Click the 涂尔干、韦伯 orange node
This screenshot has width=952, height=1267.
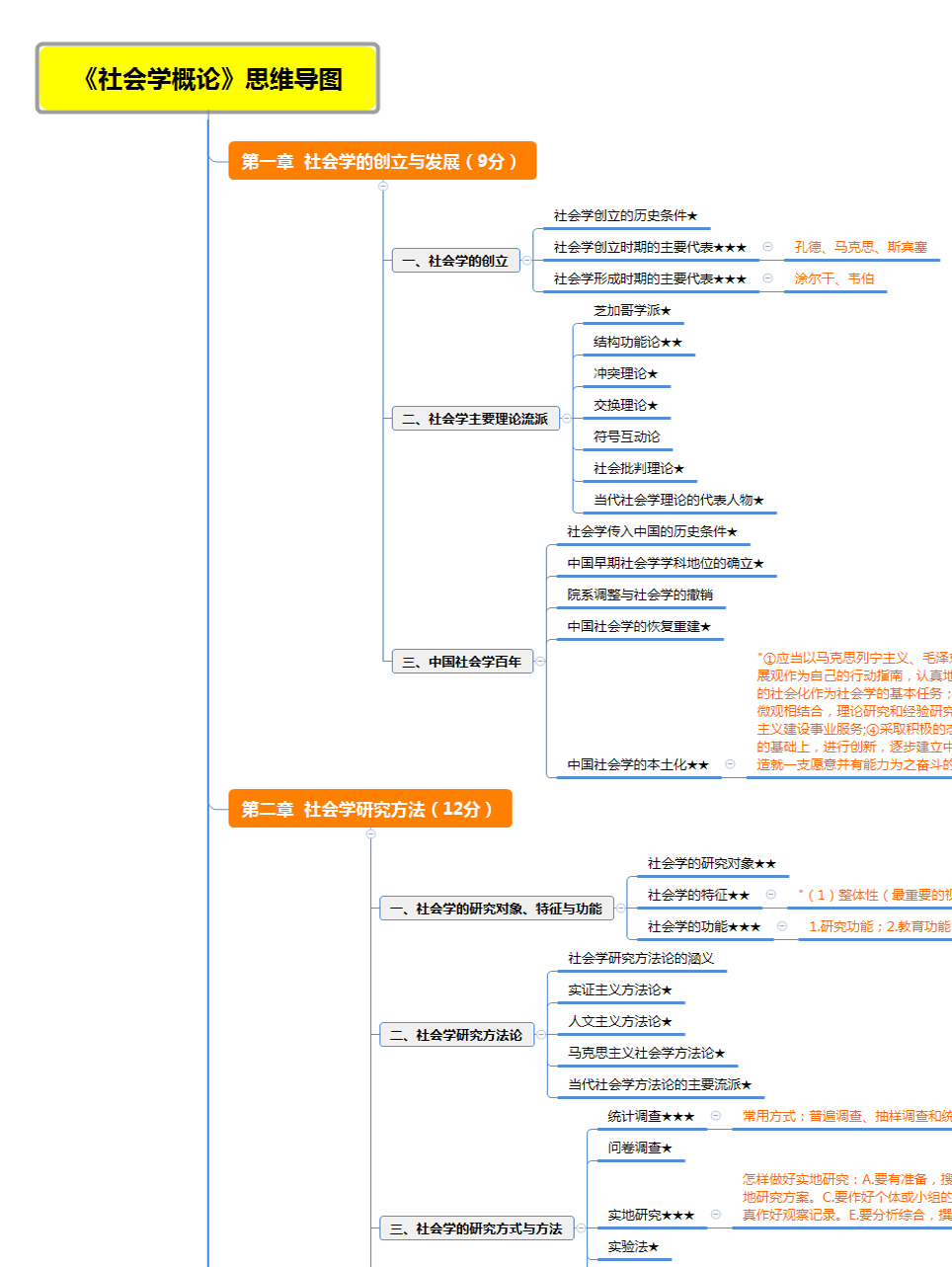(x=833, y=279)
